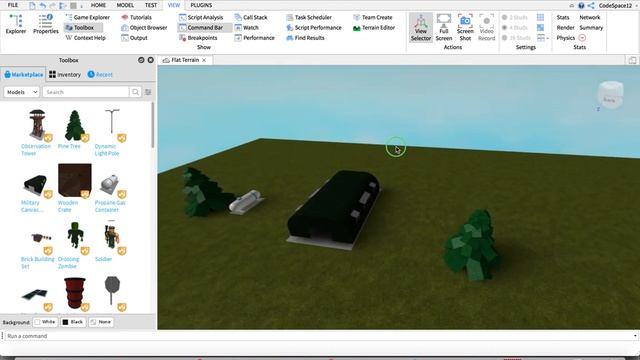
Task: Show Summary stats
Action: click(x=591, y=28)
